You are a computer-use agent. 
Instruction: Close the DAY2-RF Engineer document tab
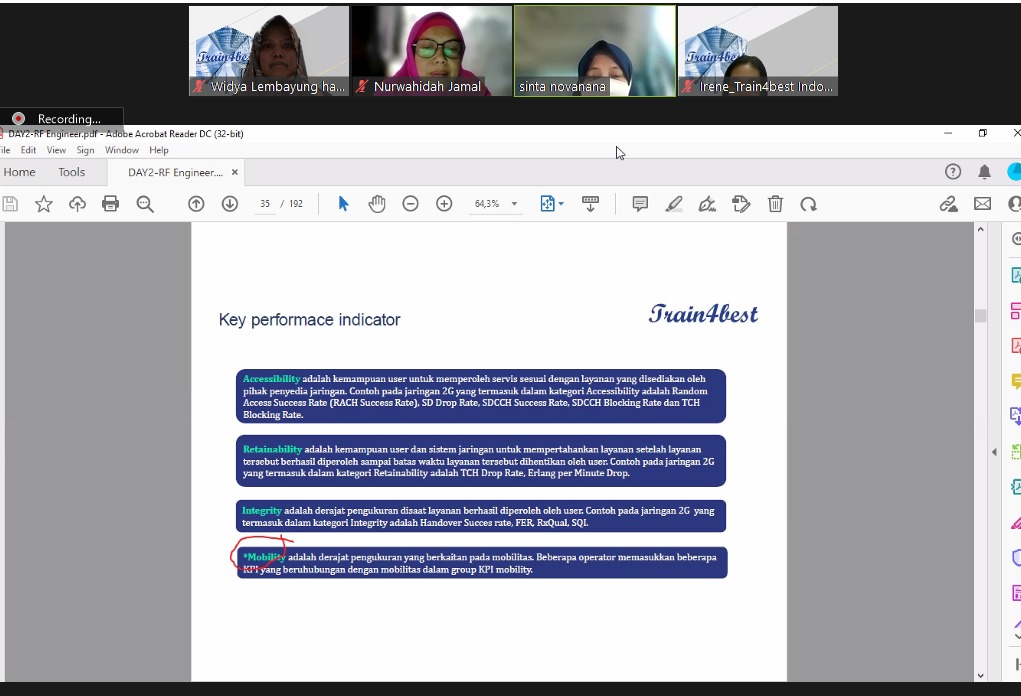coord(234,173)
